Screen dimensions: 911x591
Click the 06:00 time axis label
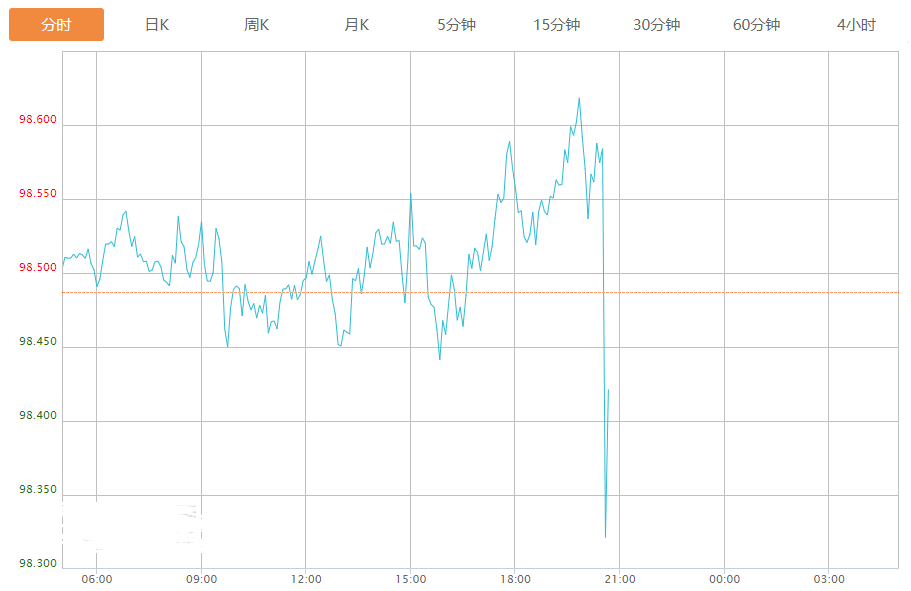(96, 579)
